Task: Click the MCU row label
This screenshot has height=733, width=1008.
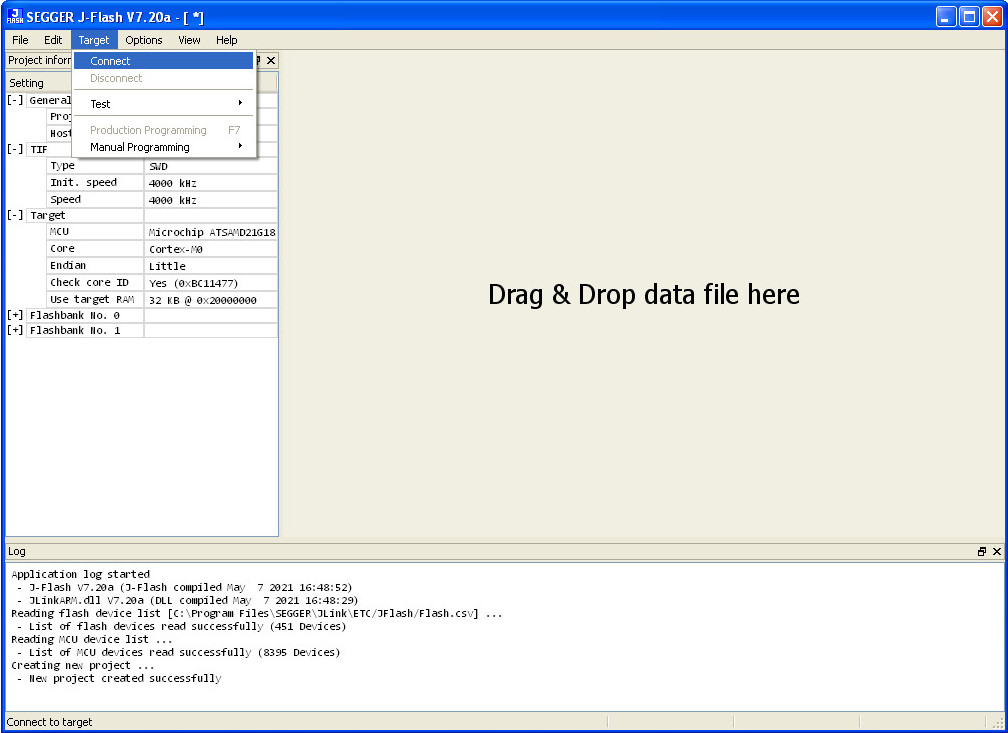Action: tap(95, 232)
